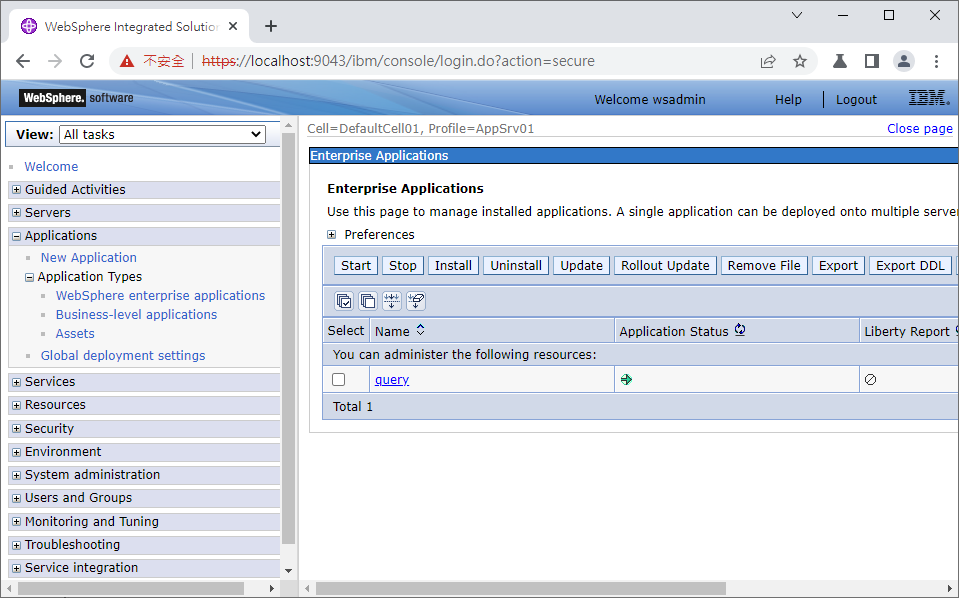Click the Rollout Update button
The width and height of the screenshot is (959, 598).
pos(665,265)
